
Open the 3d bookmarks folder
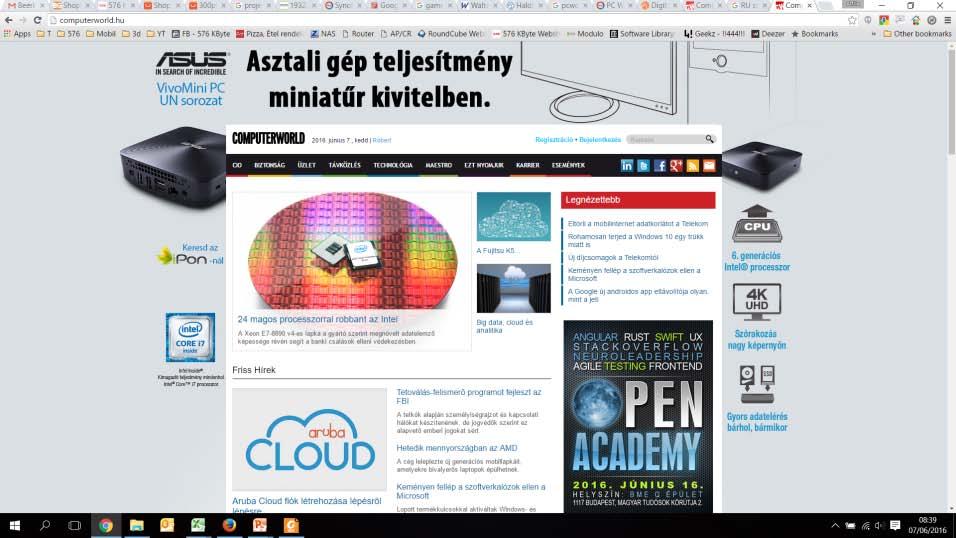click(x=131, y=34)
